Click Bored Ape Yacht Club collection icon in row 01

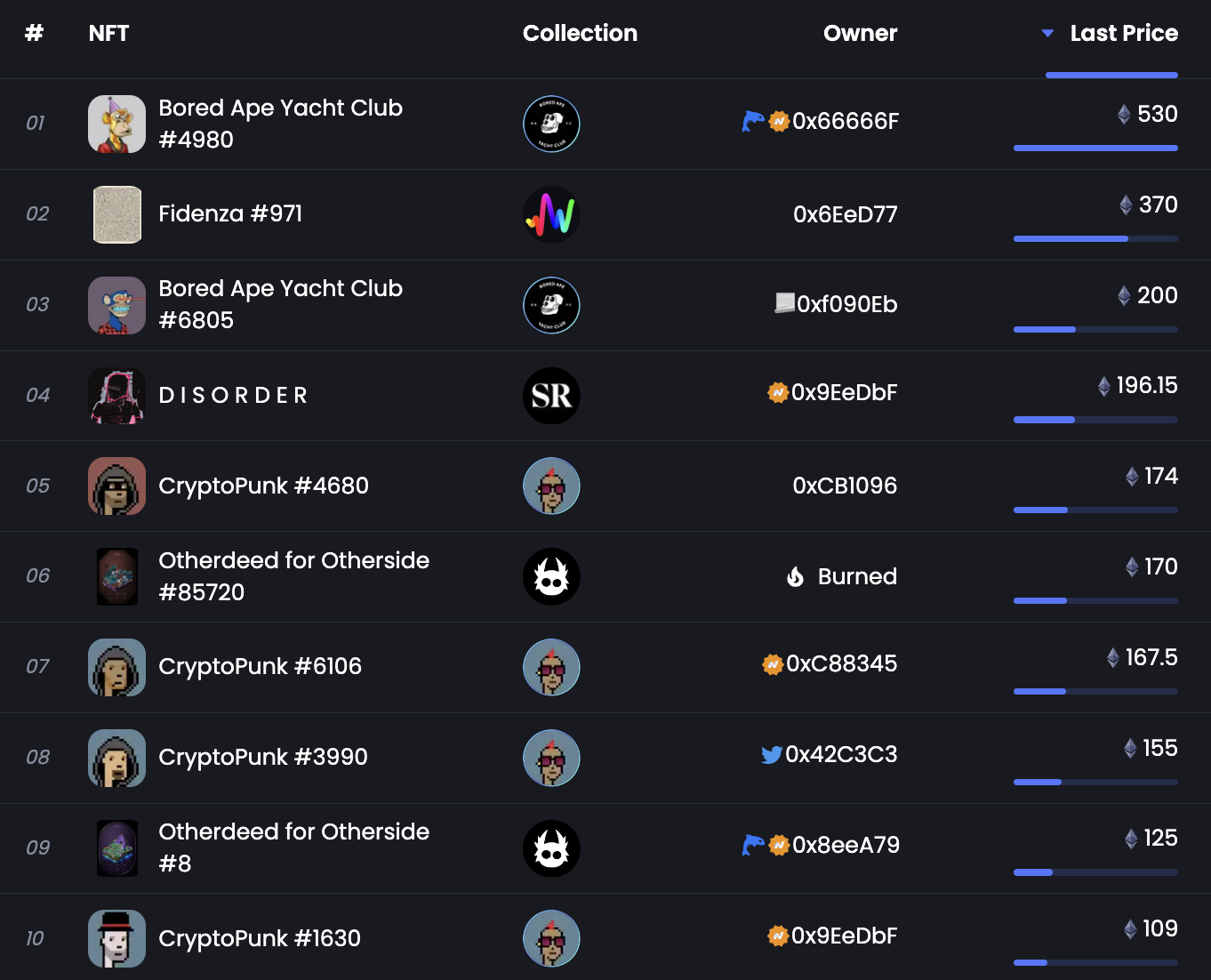[x=551, y=124]
